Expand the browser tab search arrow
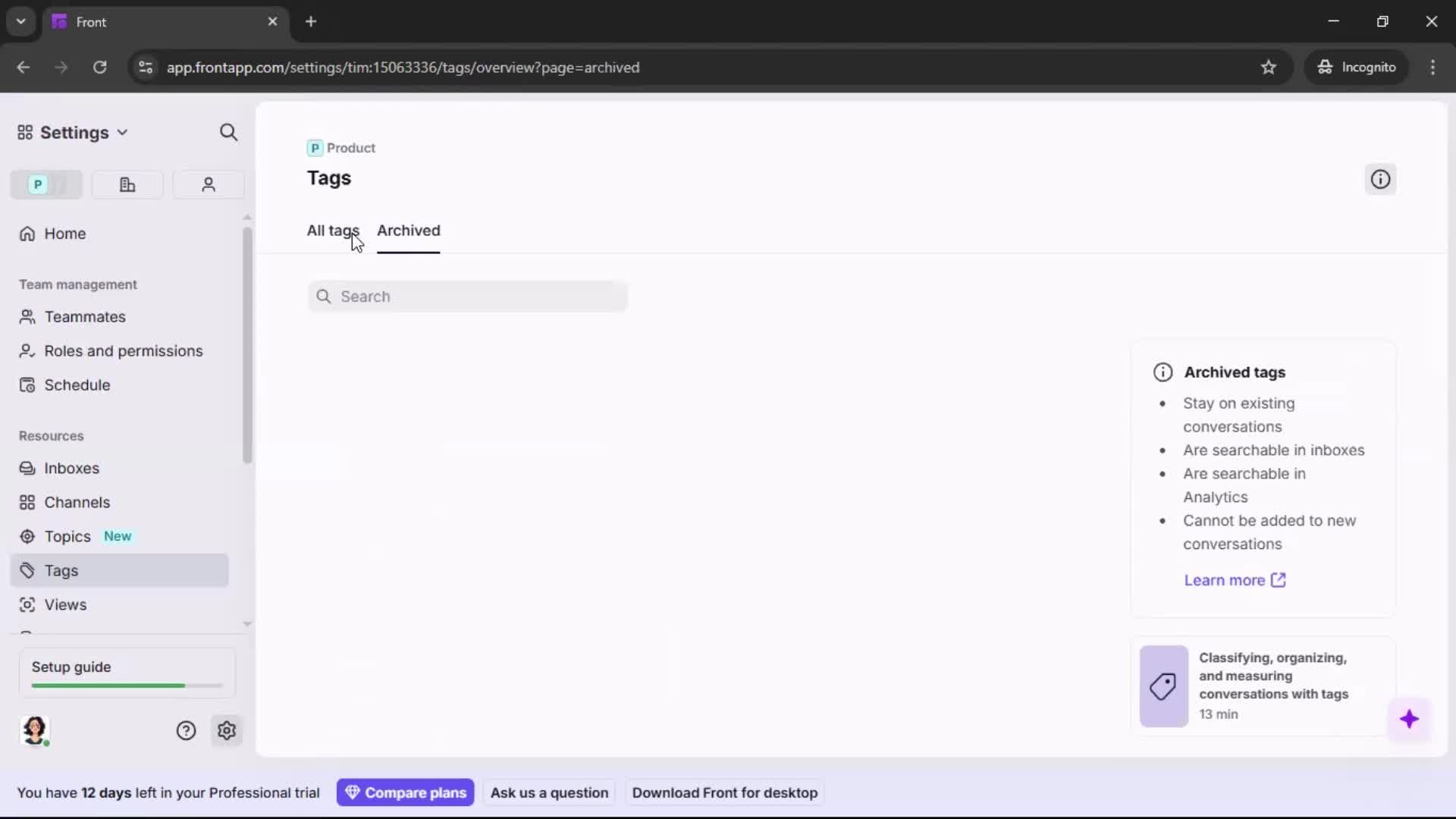 [20, 21]
